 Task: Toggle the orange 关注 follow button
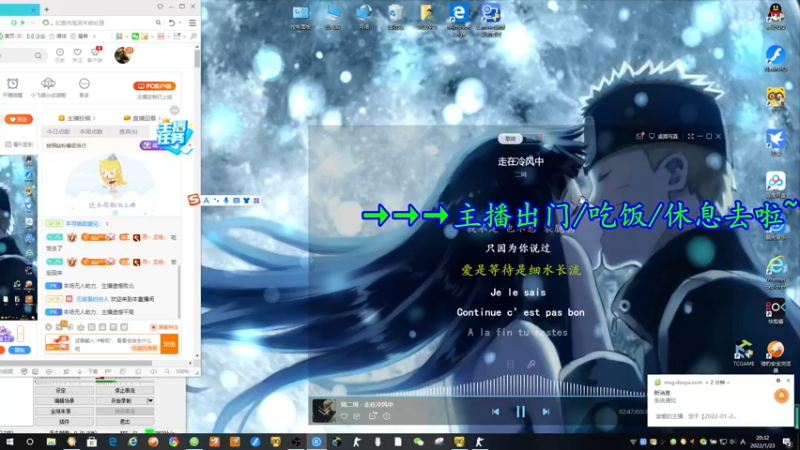[19, 119]
